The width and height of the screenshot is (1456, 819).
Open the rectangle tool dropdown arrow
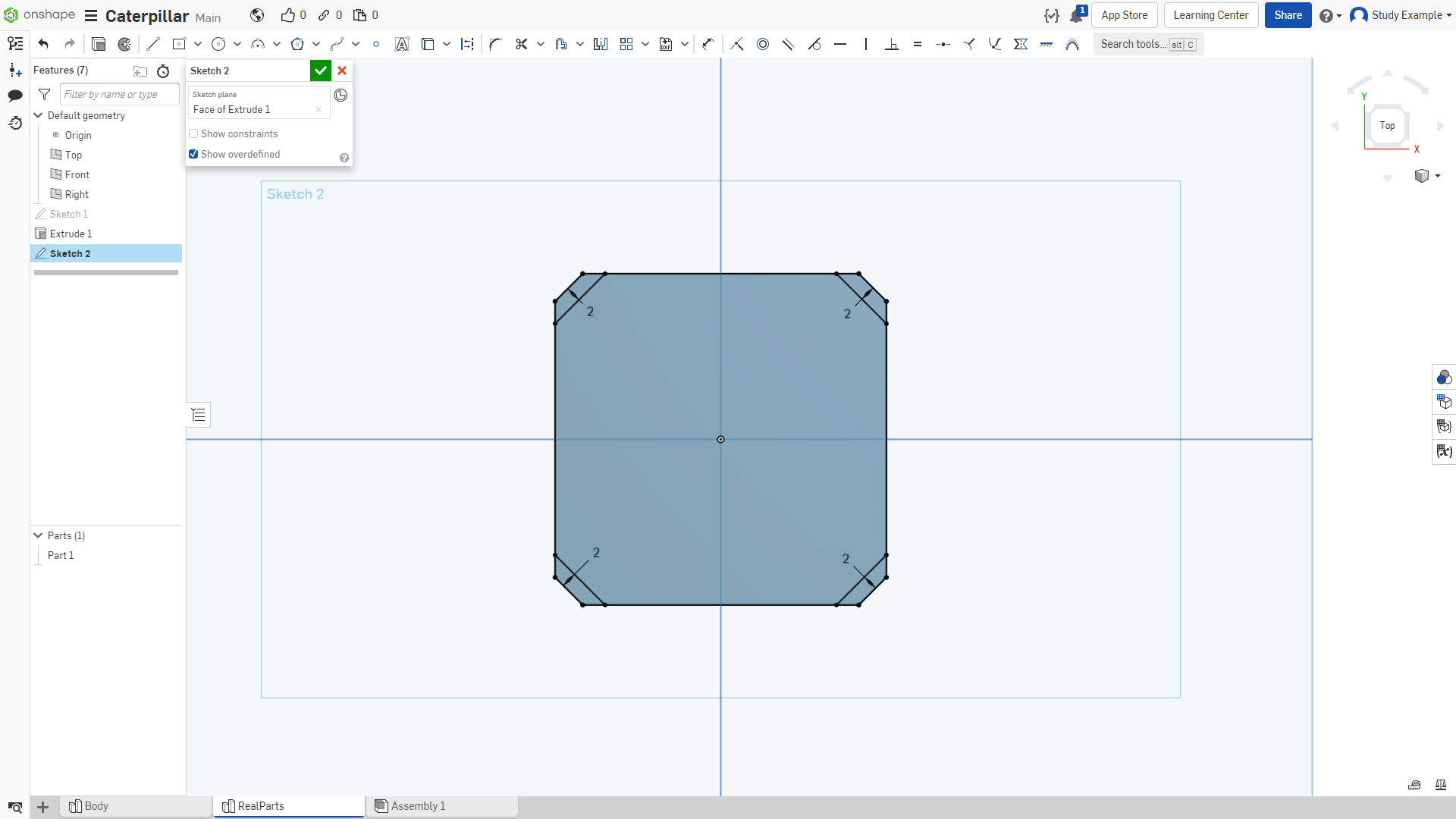click(x=198, y=44)
